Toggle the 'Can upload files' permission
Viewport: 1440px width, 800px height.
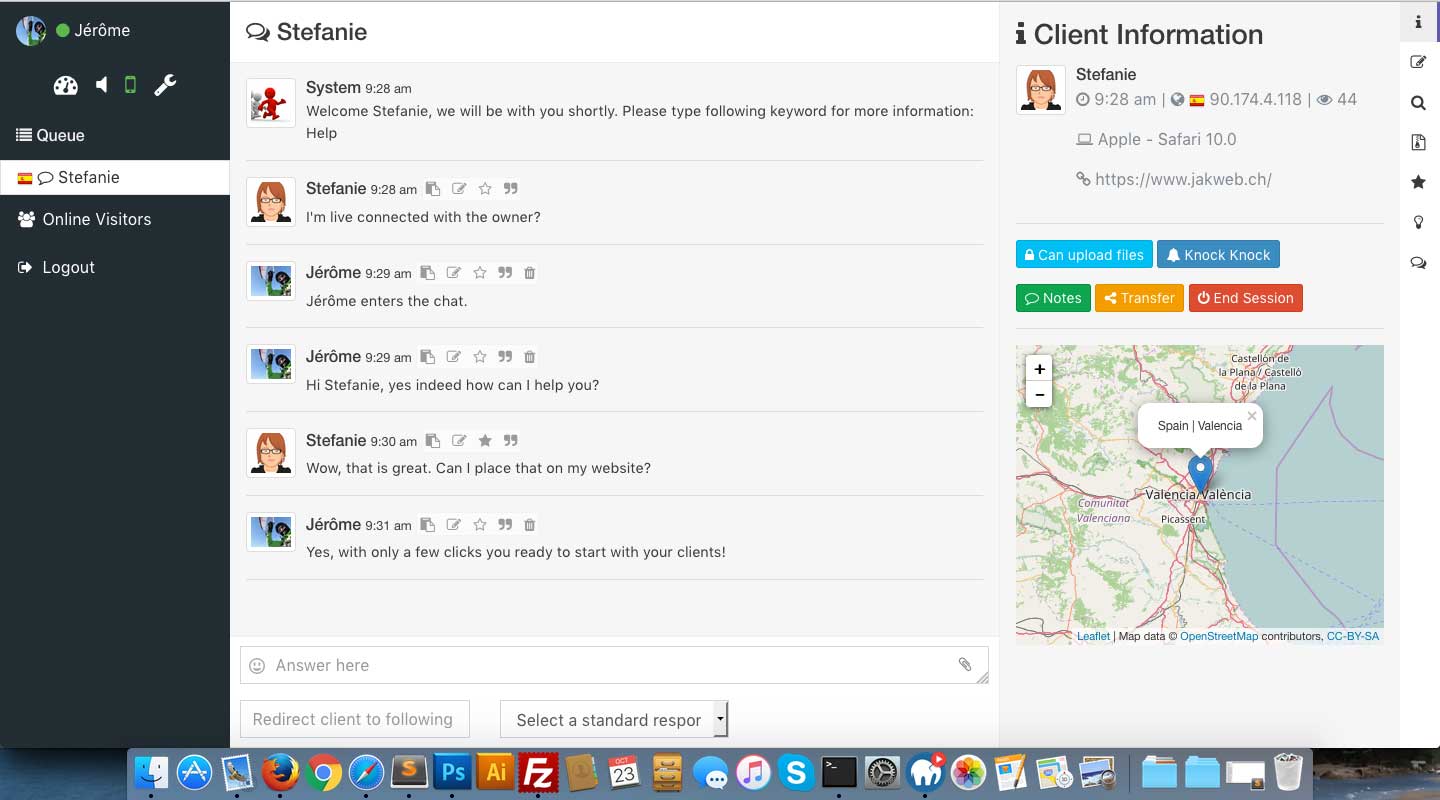1084,255
